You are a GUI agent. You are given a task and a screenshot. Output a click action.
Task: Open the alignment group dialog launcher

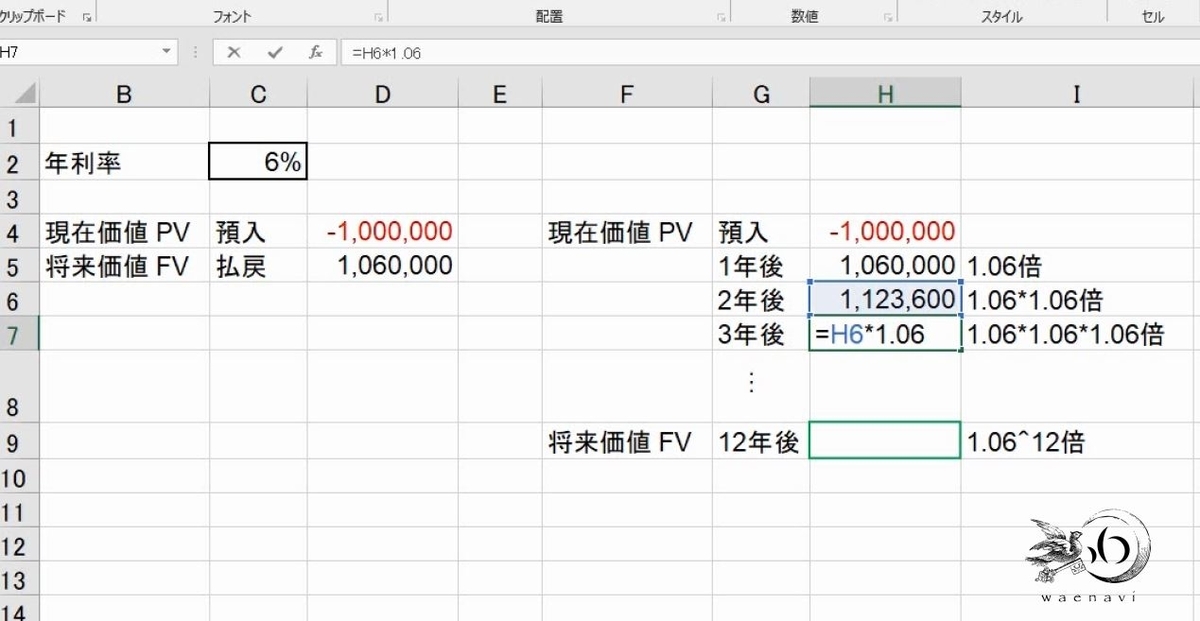(722, 17)
